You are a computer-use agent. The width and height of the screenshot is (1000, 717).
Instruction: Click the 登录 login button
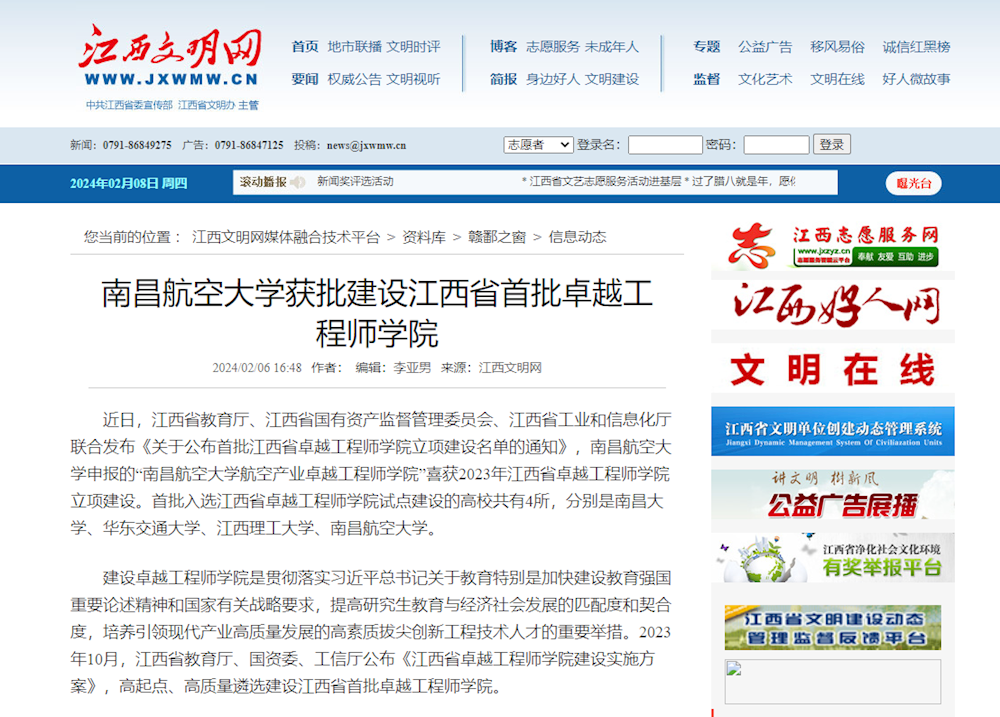pos(832,144)
